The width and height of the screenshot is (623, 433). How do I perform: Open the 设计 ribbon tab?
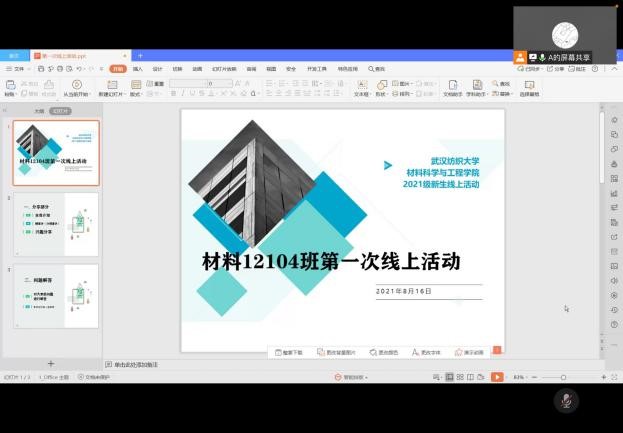click(157, 69)
